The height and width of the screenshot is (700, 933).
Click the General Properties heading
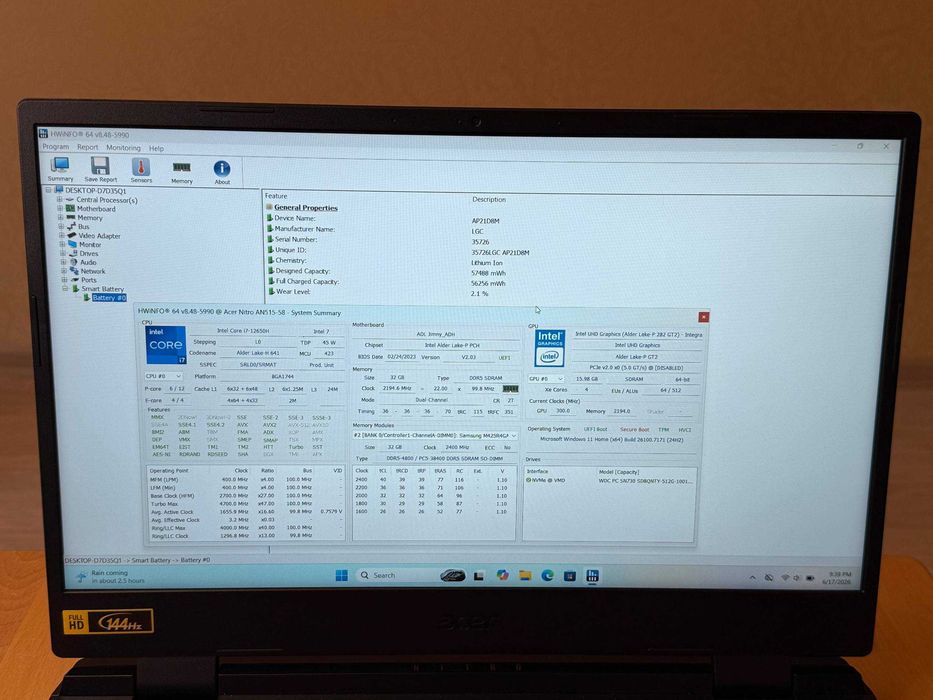pyautogui.click(x=306, y=208)
